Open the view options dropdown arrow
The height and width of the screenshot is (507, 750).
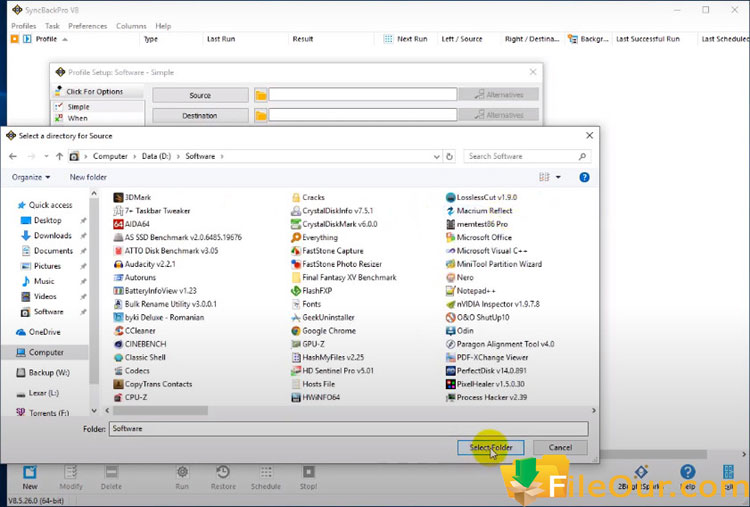click(558, 177)
